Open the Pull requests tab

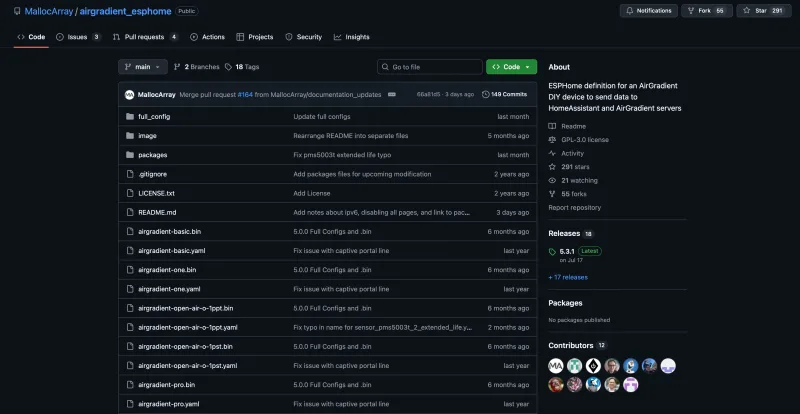point(145,37)
